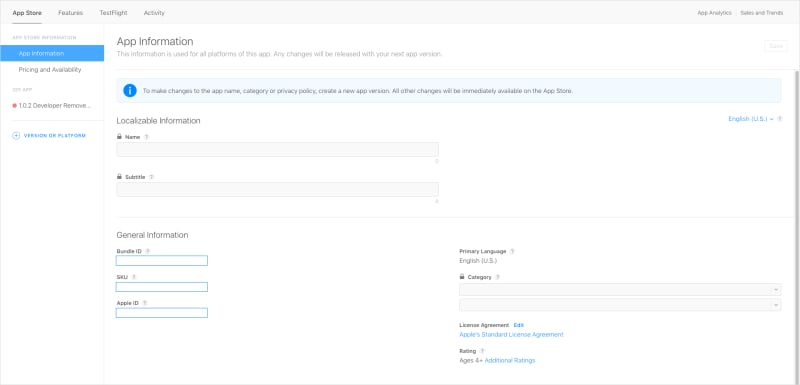Click the lock icon beside Name
This screenshot has height=385, width=800.
click(x=119, y=137)
